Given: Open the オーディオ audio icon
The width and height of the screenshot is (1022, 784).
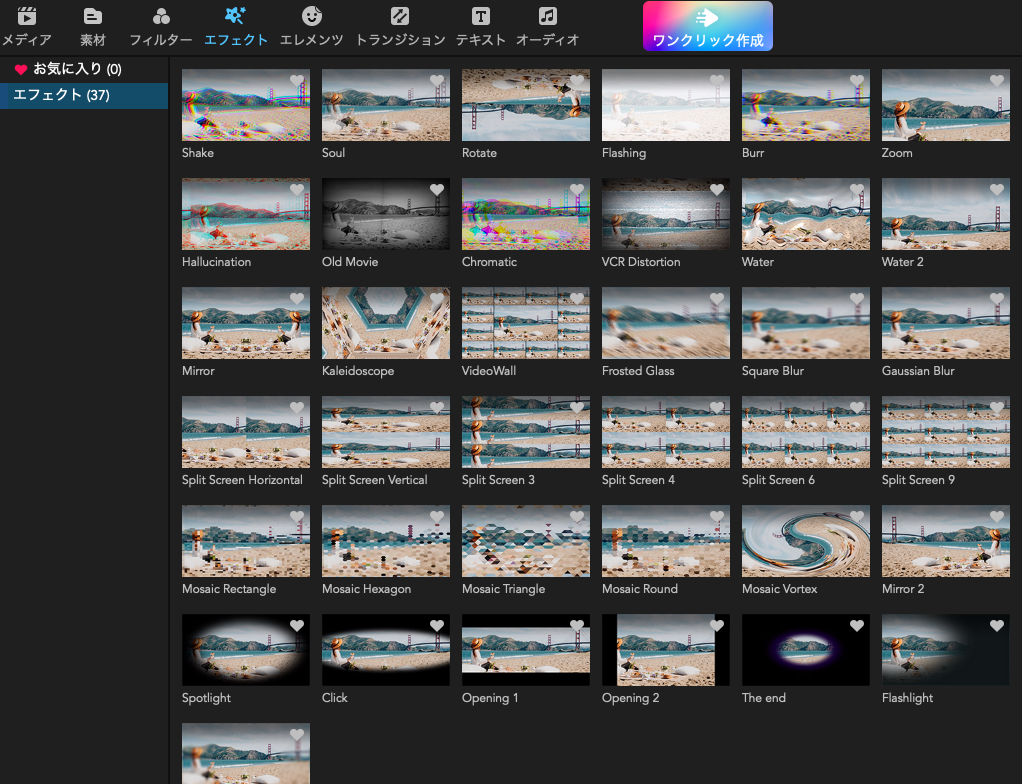Looking at the screenshot, I should (x=547, y=17).
